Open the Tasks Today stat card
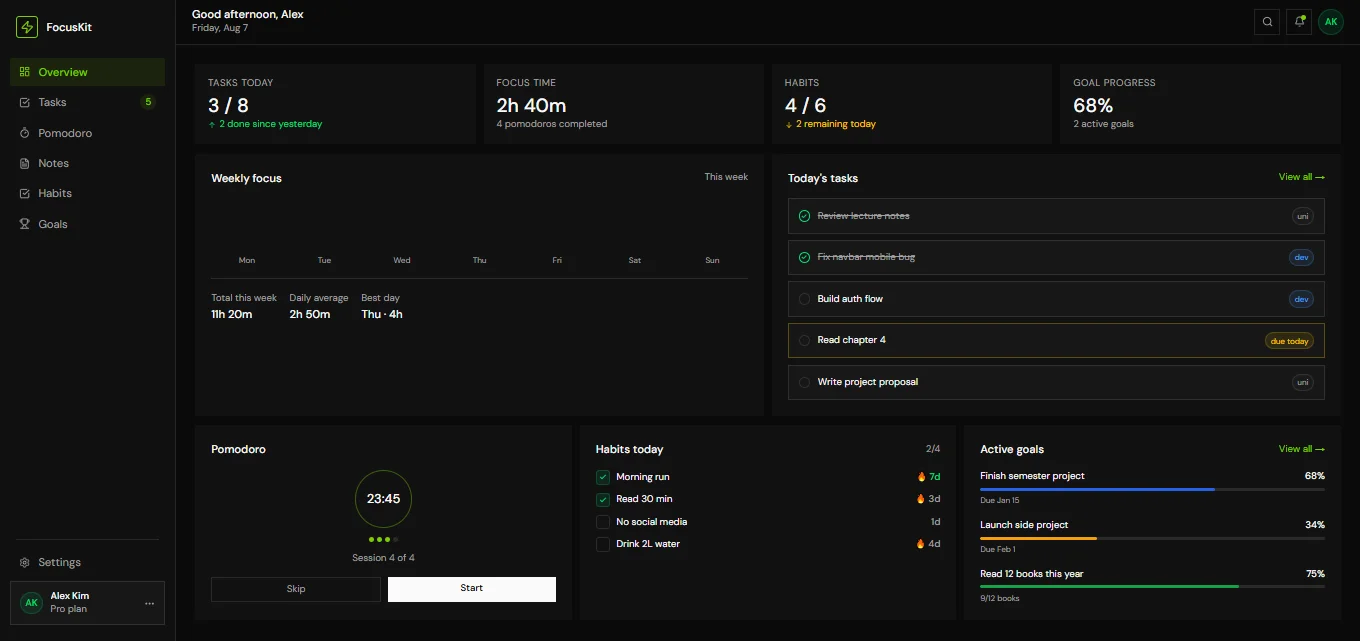Screen dimensions: 1360x641 [x=335, y=104]
